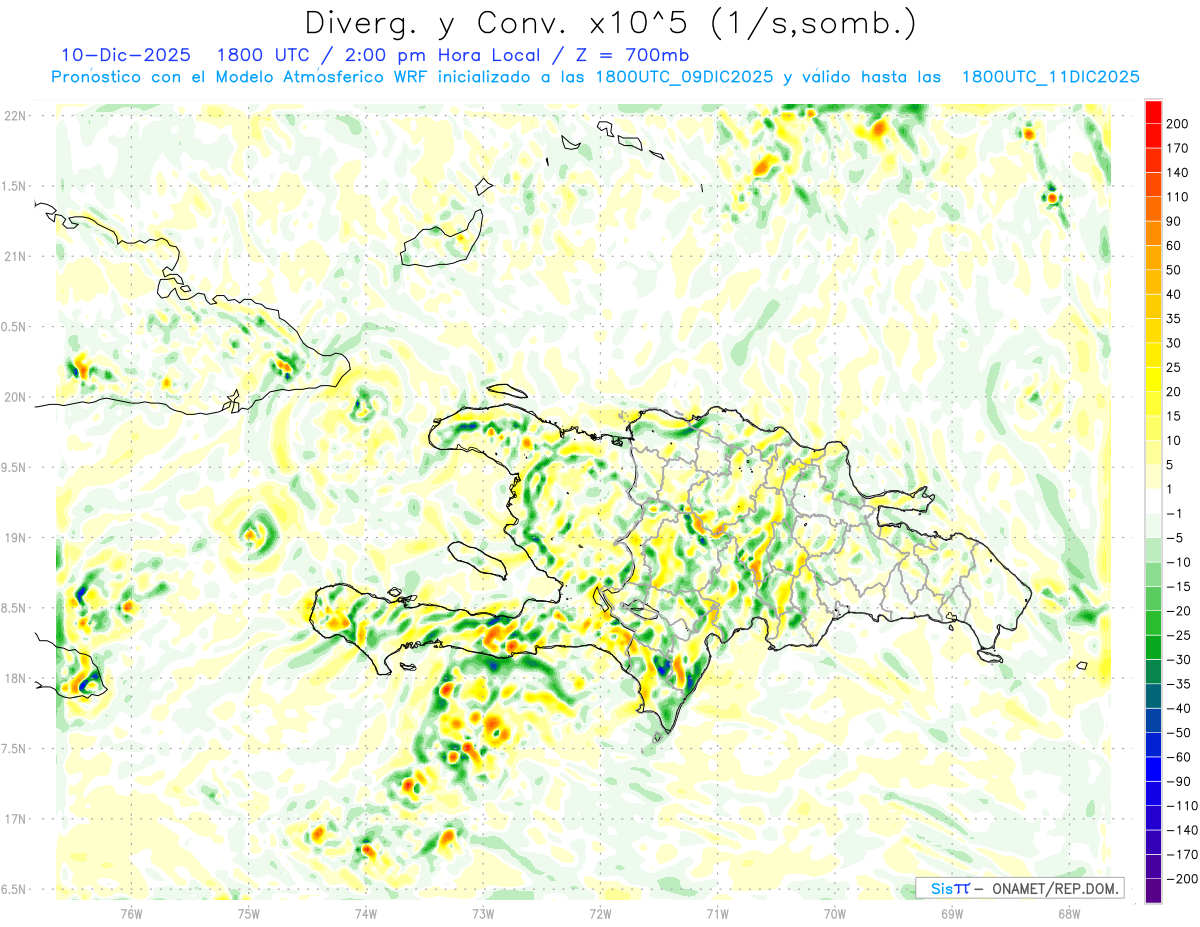The width and height of the screenshot is (1200, 927).
Task: Click the '17N' latitude axis label
Action: pyautogui.click(x=16, y=820)
